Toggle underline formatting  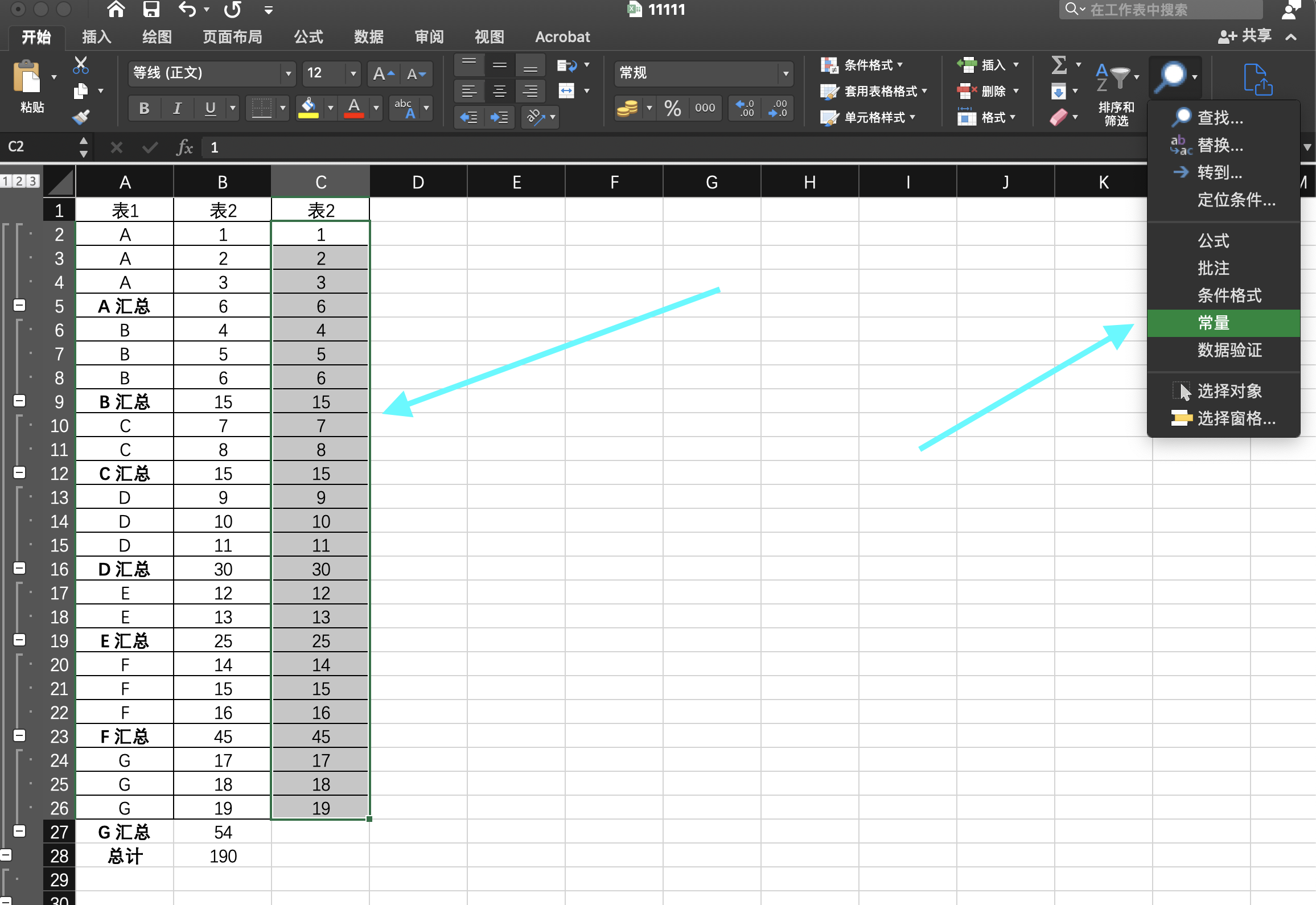click(x=209, y=108)
